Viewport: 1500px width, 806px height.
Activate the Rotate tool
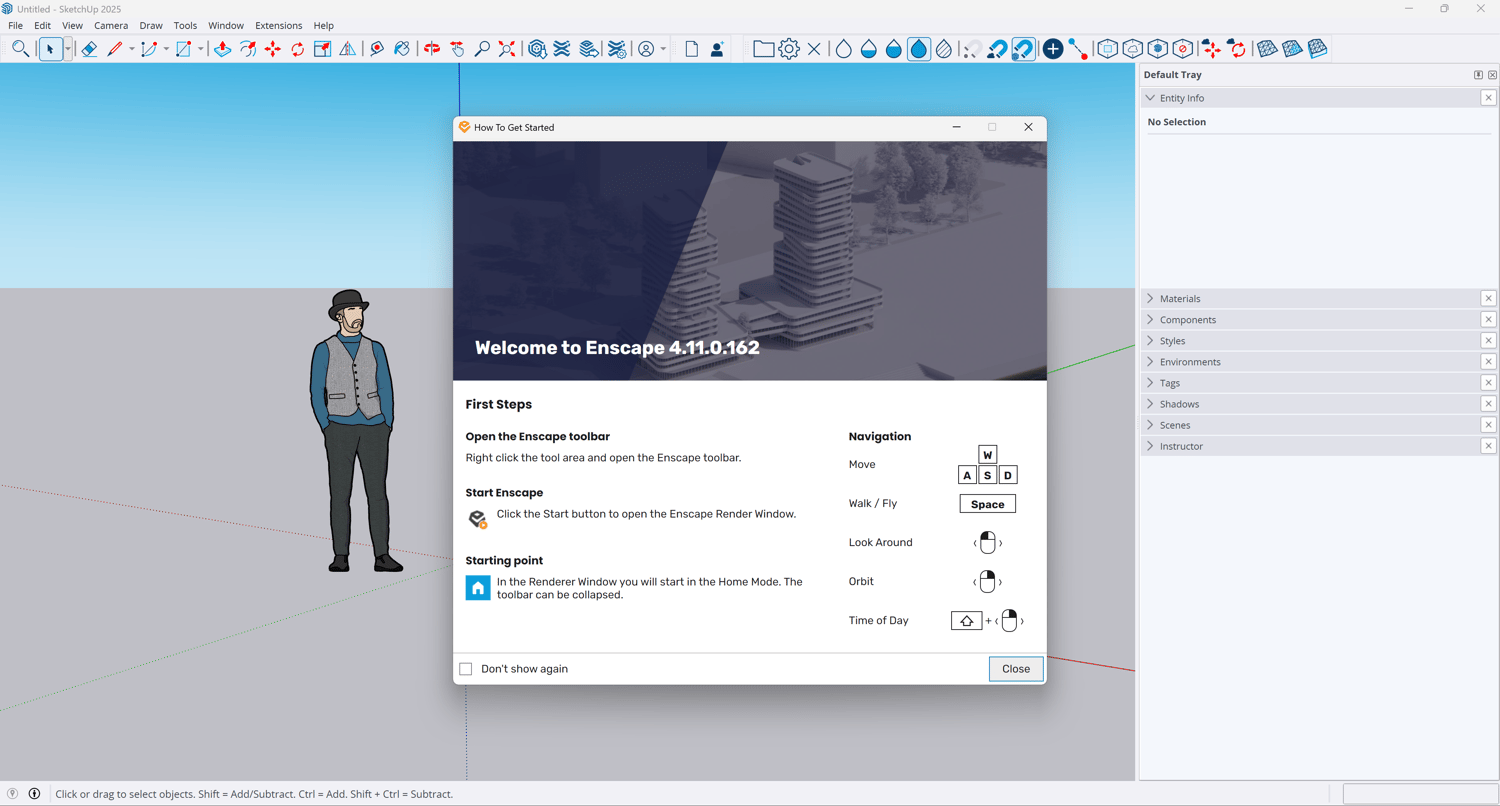point(298,49)
